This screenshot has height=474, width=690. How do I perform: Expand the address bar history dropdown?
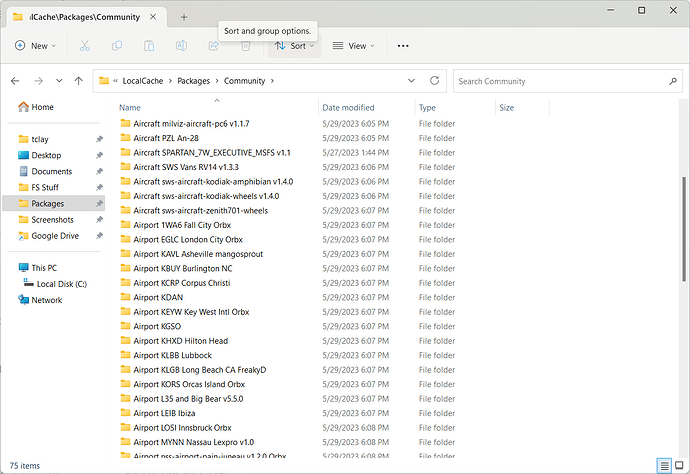tap(411, 81)
